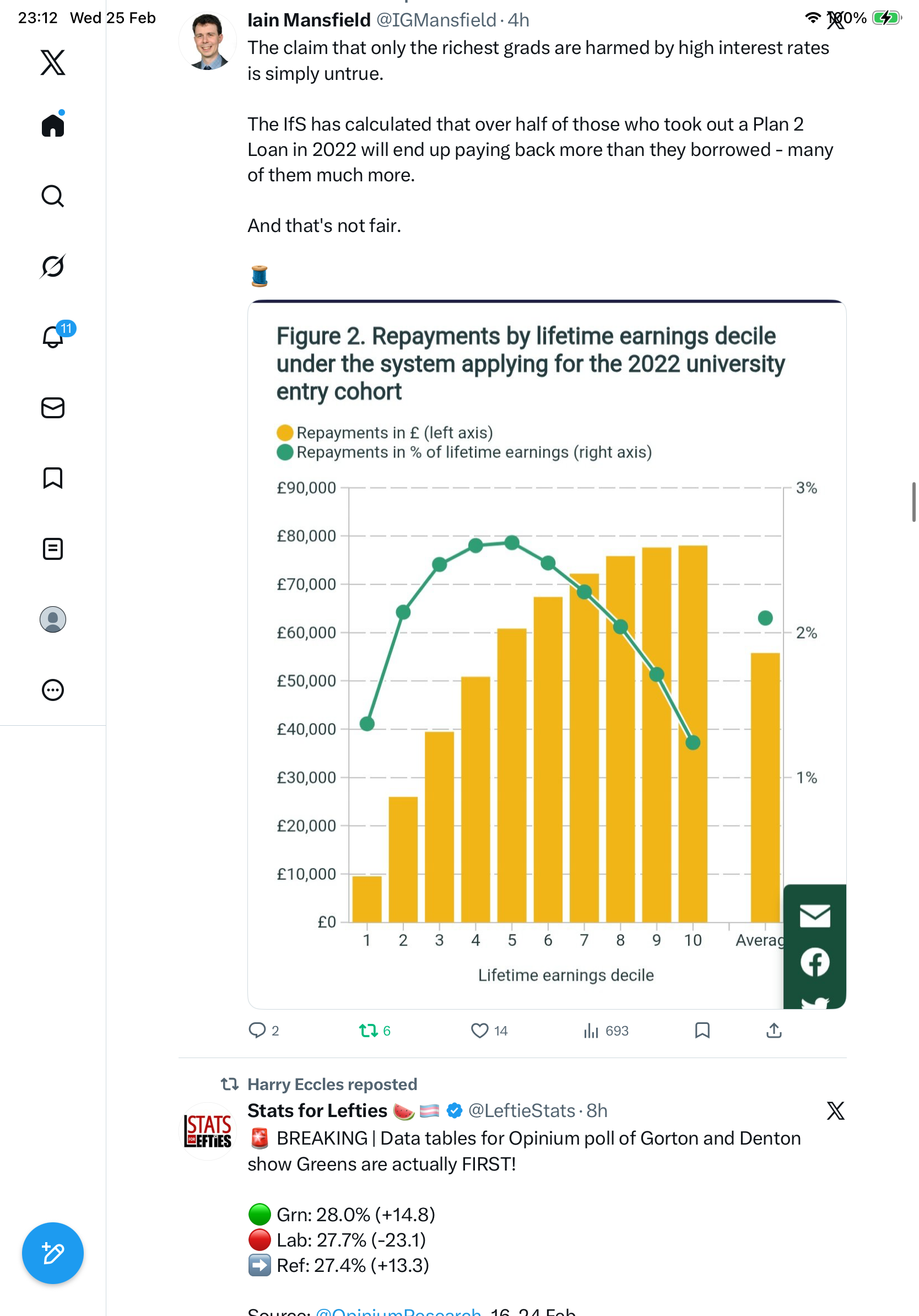Open the Search magnifier in sidebar
Viewport: 919px width, 1316px height.
[53, 196]
